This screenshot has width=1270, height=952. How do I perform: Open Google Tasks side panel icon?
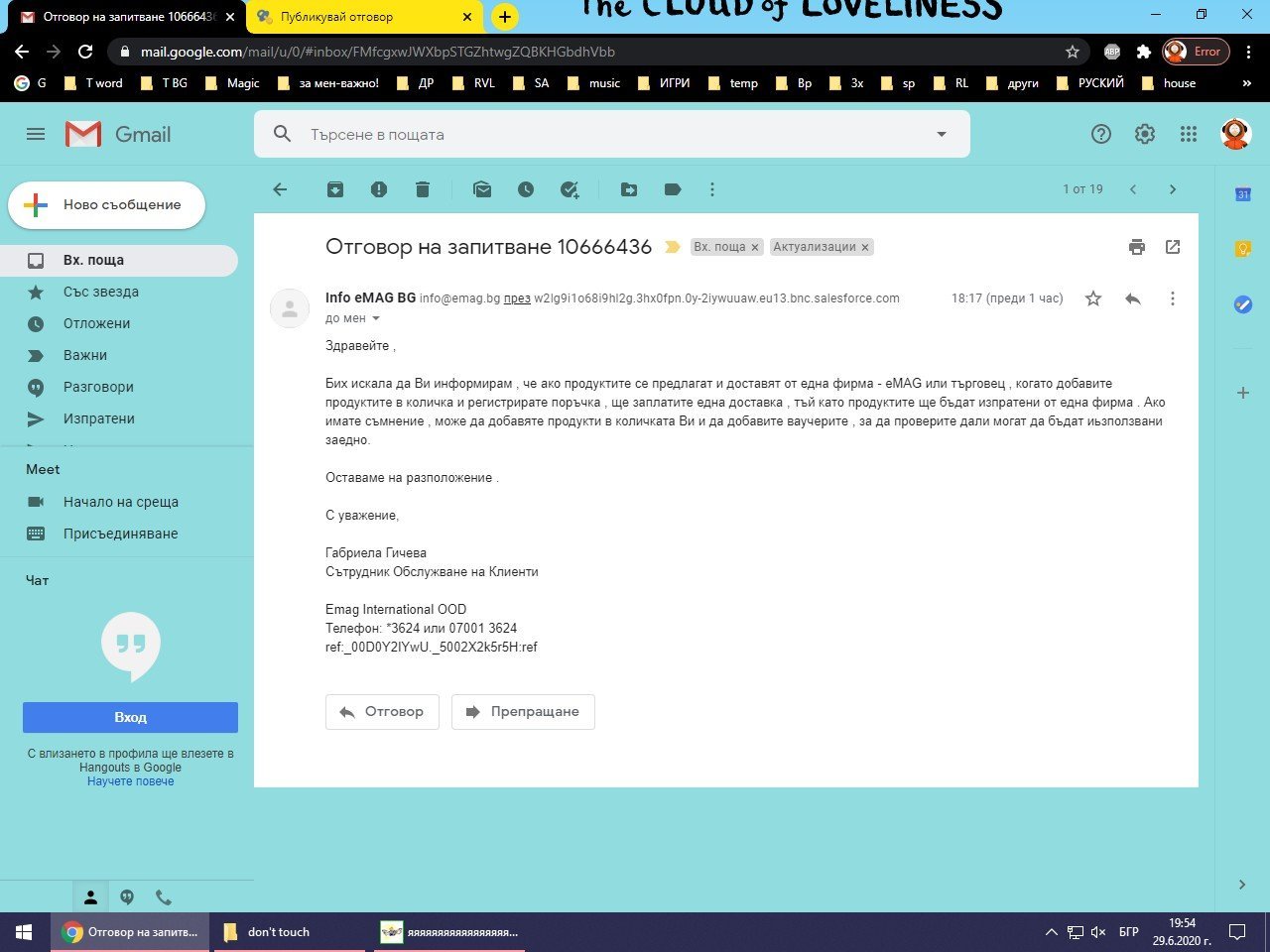pos(1242,304)
